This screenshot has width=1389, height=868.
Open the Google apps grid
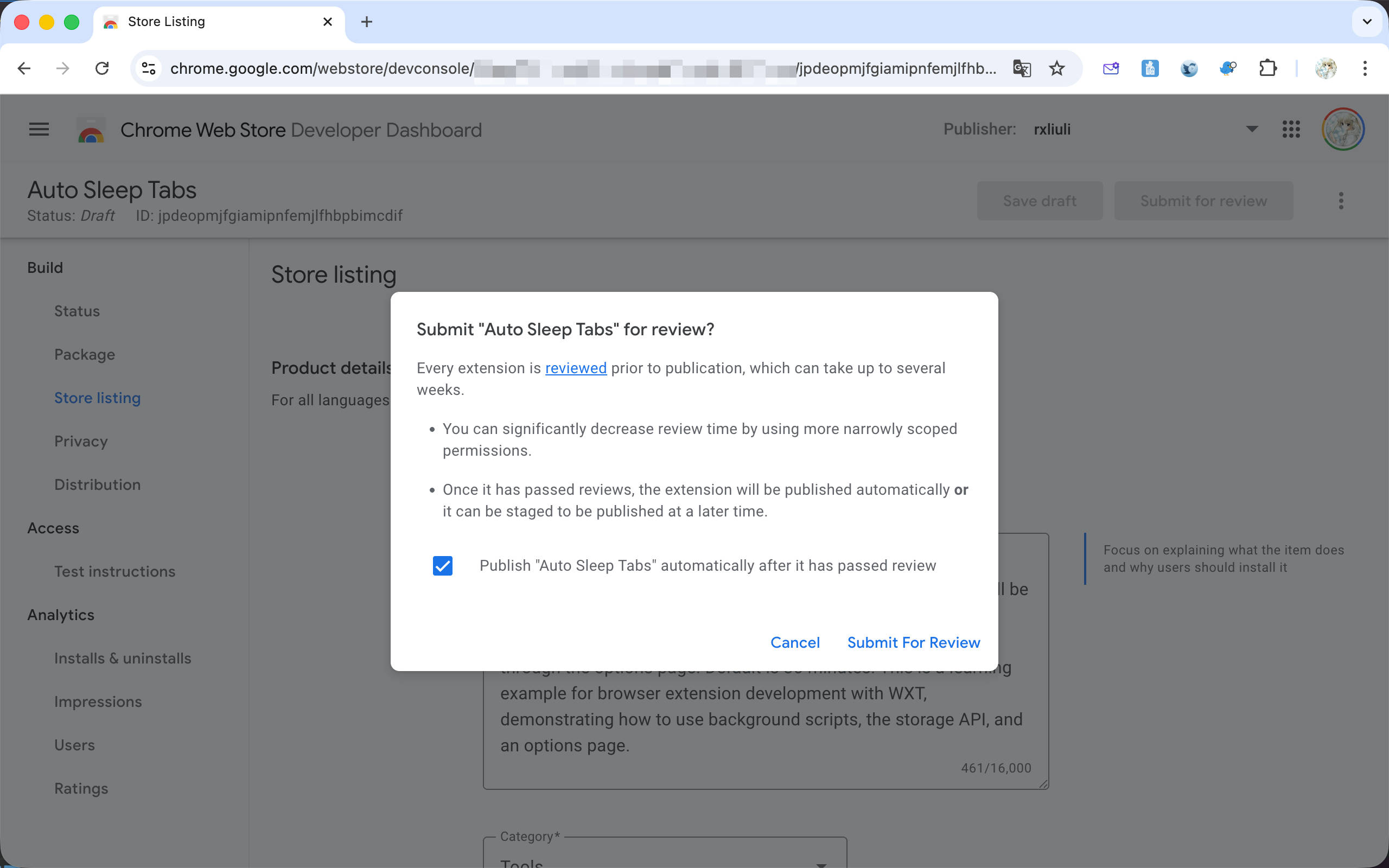coord(1291,129)
